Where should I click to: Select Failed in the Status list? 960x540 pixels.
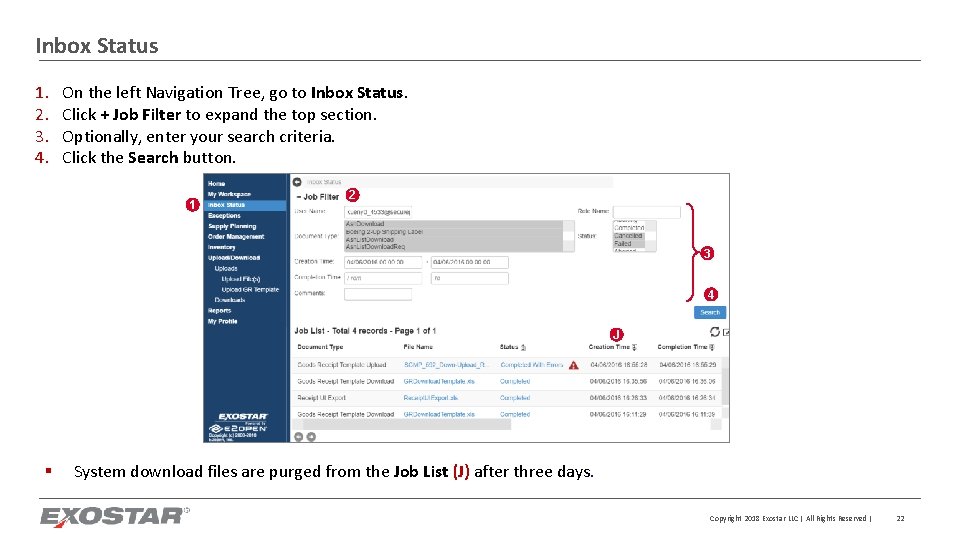coord(629,244)
